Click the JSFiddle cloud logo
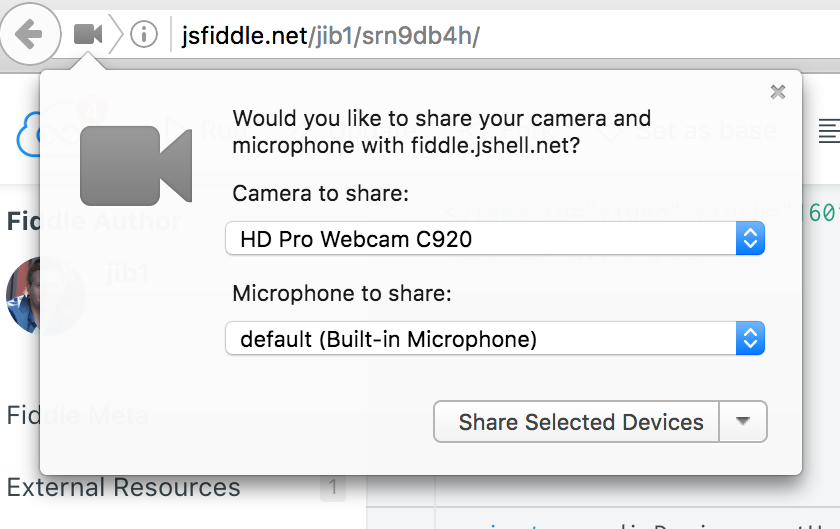Image resolution: width=840 pixels, height=529 pixels. [28, 135]
